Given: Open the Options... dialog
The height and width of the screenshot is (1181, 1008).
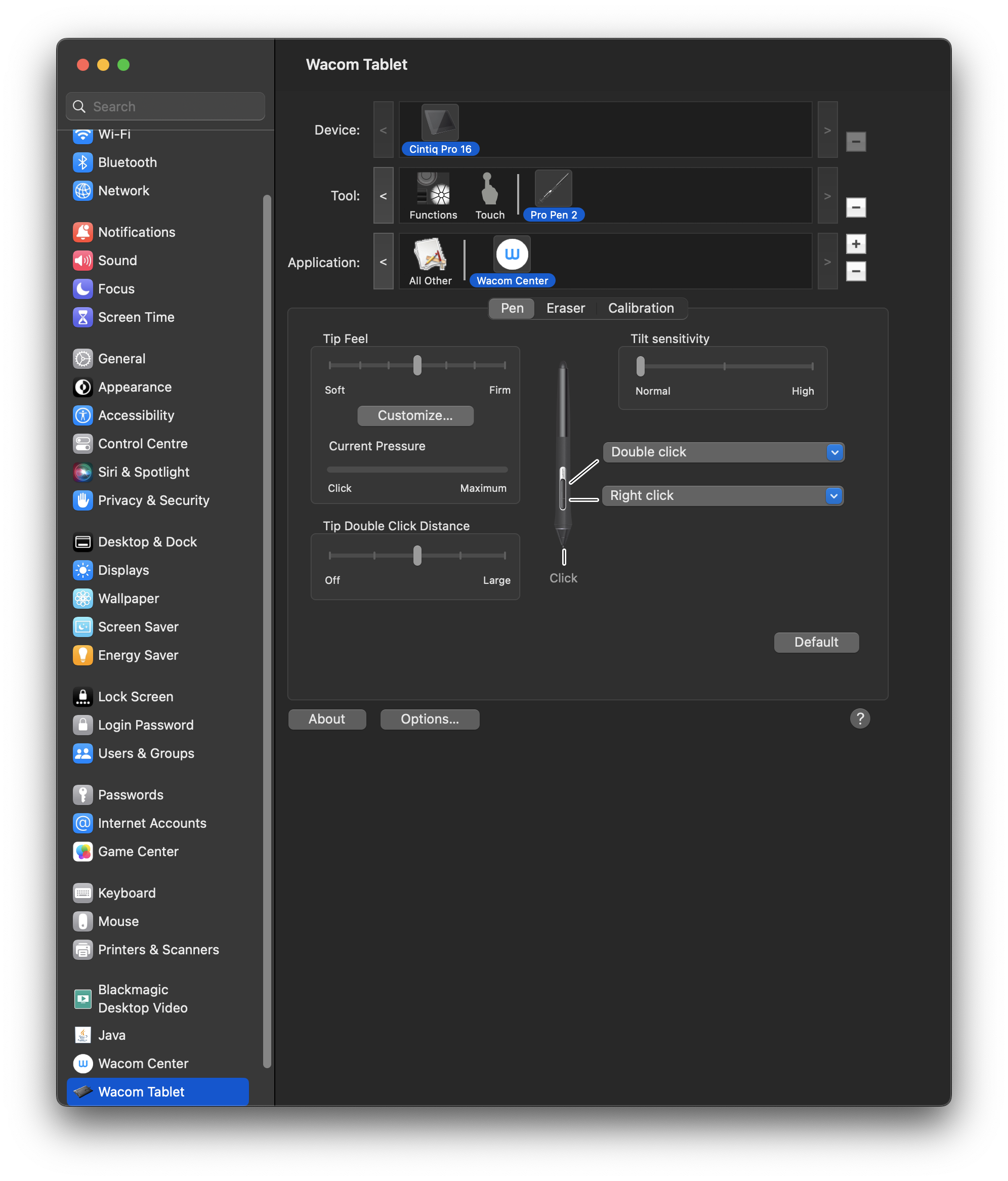Looking at the screenshot, I should (429, 720).
